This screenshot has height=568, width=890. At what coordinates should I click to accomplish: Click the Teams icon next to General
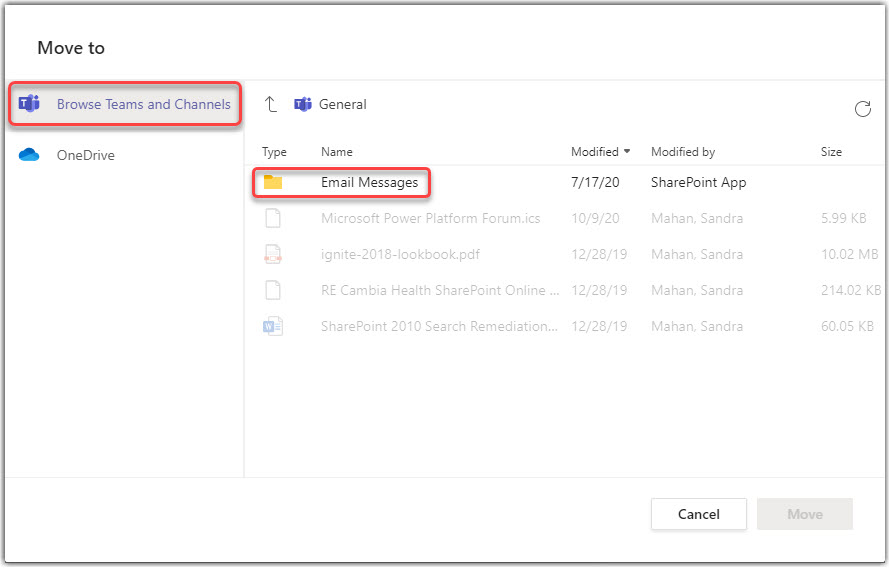pos(302,104)
